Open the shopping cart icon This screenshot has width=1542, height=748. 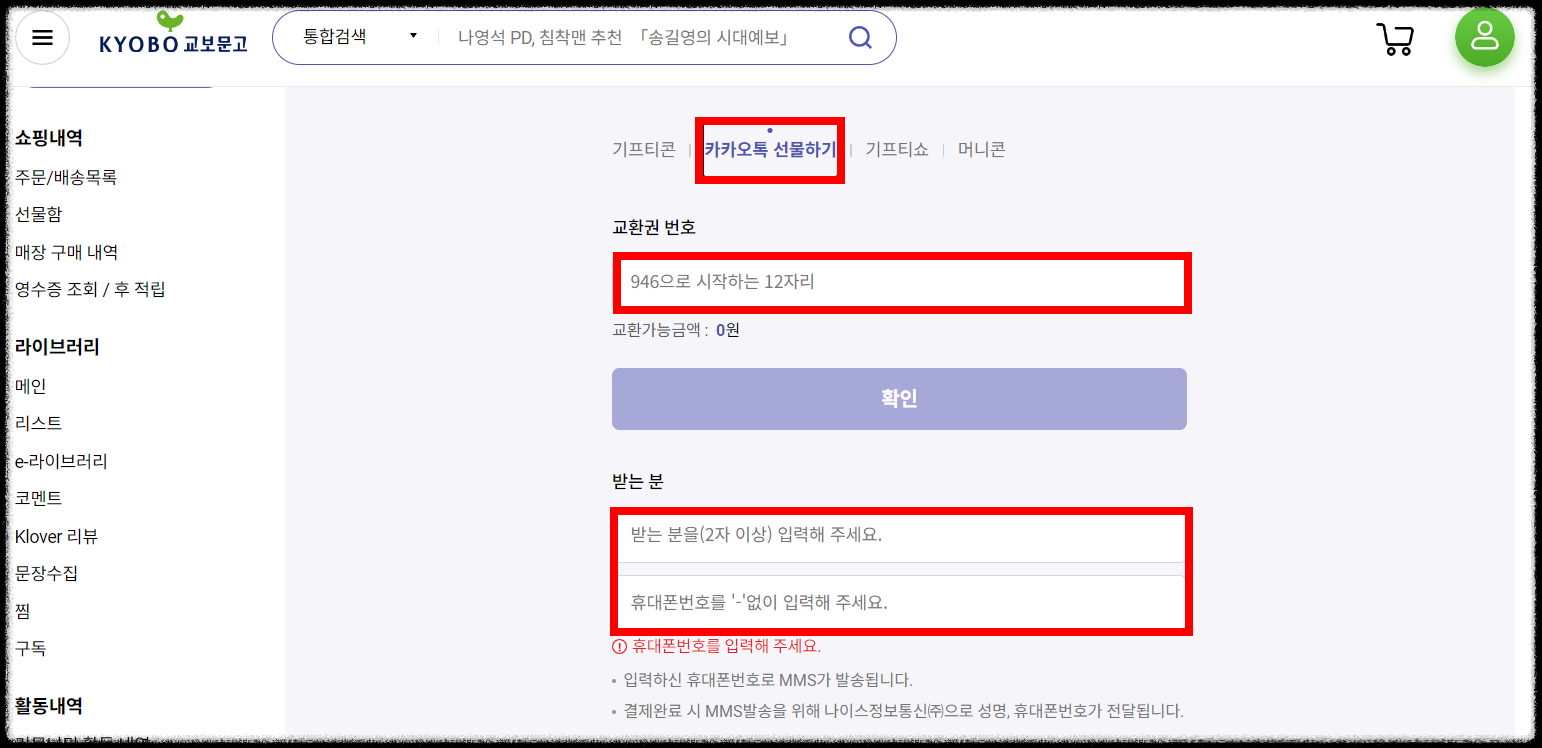coord(1395,39)
